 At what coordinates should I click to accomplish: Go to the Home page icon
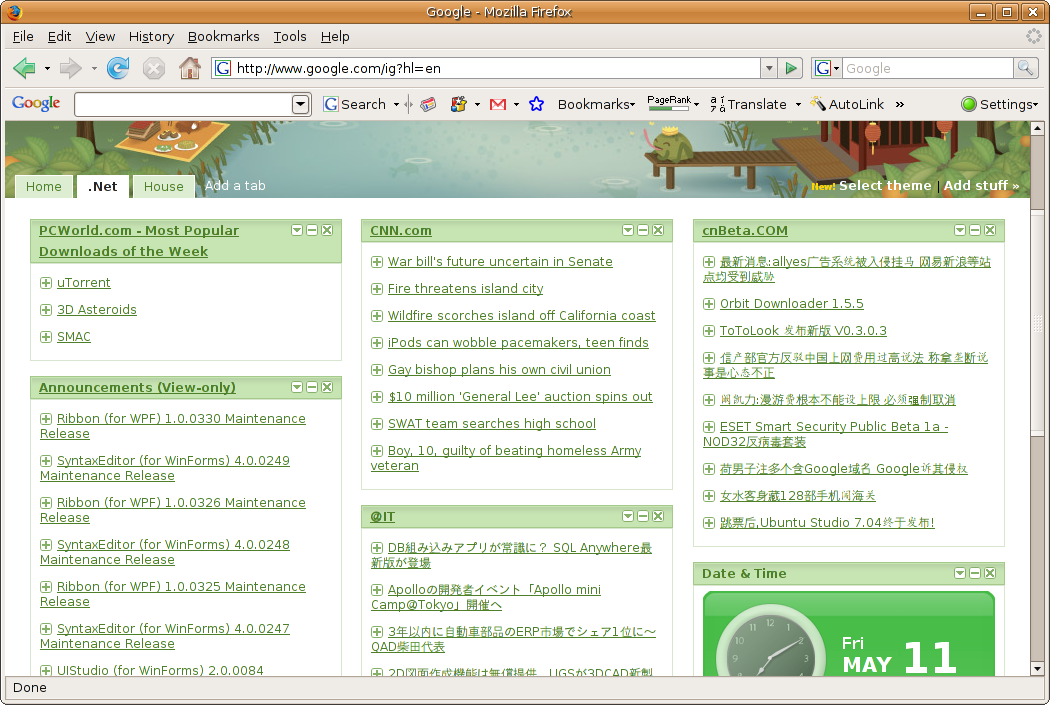coord(190,68)
